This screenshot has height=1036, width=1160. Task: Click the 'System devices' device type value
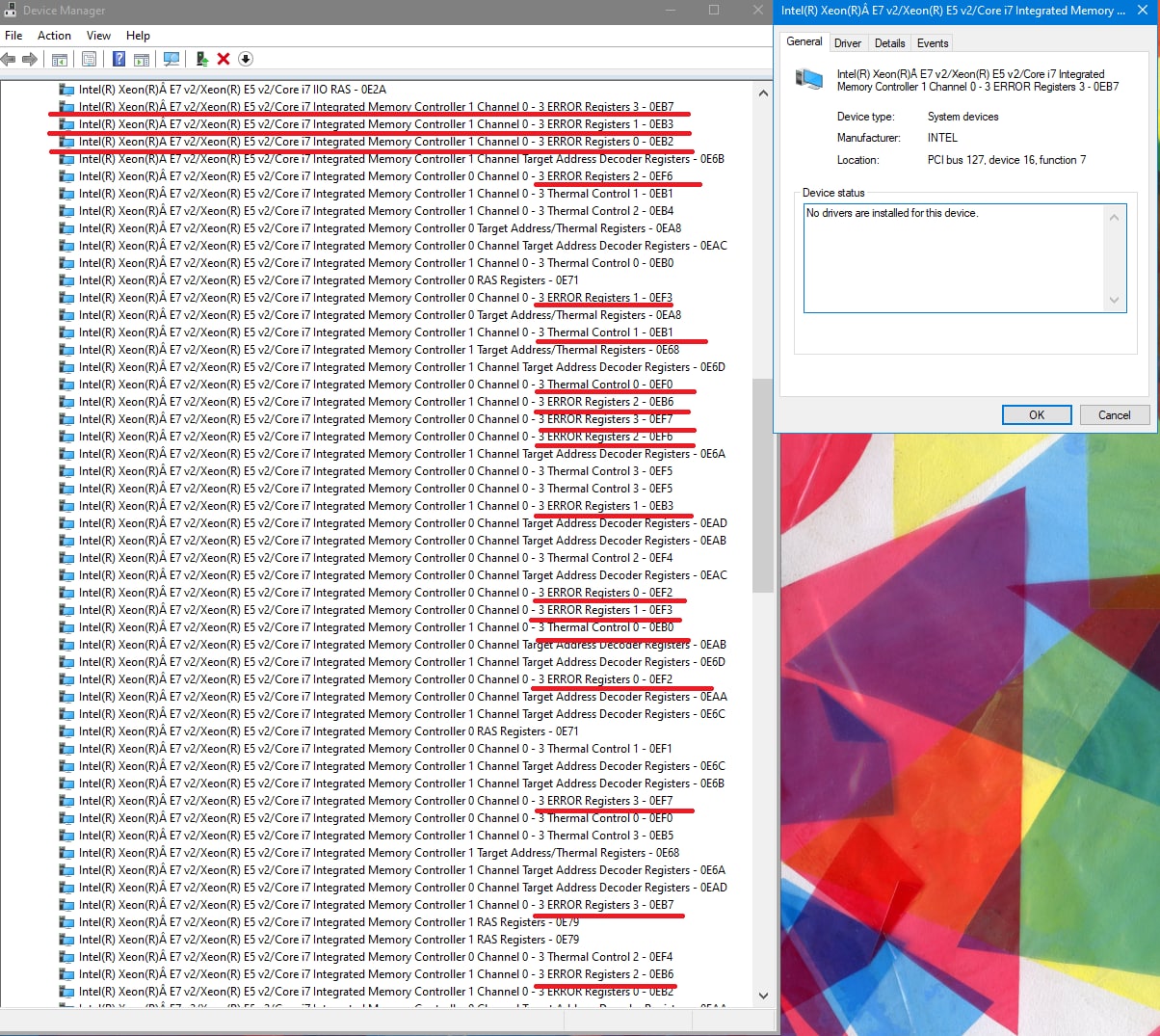tap(962, 117)
